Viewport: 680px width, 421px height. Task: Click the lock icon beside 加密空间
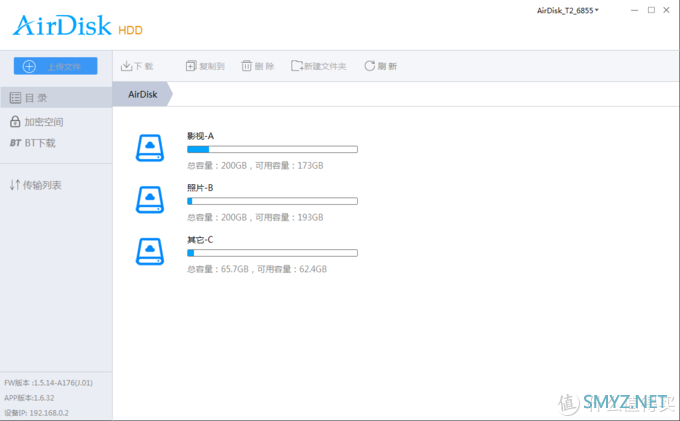coord(15,121)
